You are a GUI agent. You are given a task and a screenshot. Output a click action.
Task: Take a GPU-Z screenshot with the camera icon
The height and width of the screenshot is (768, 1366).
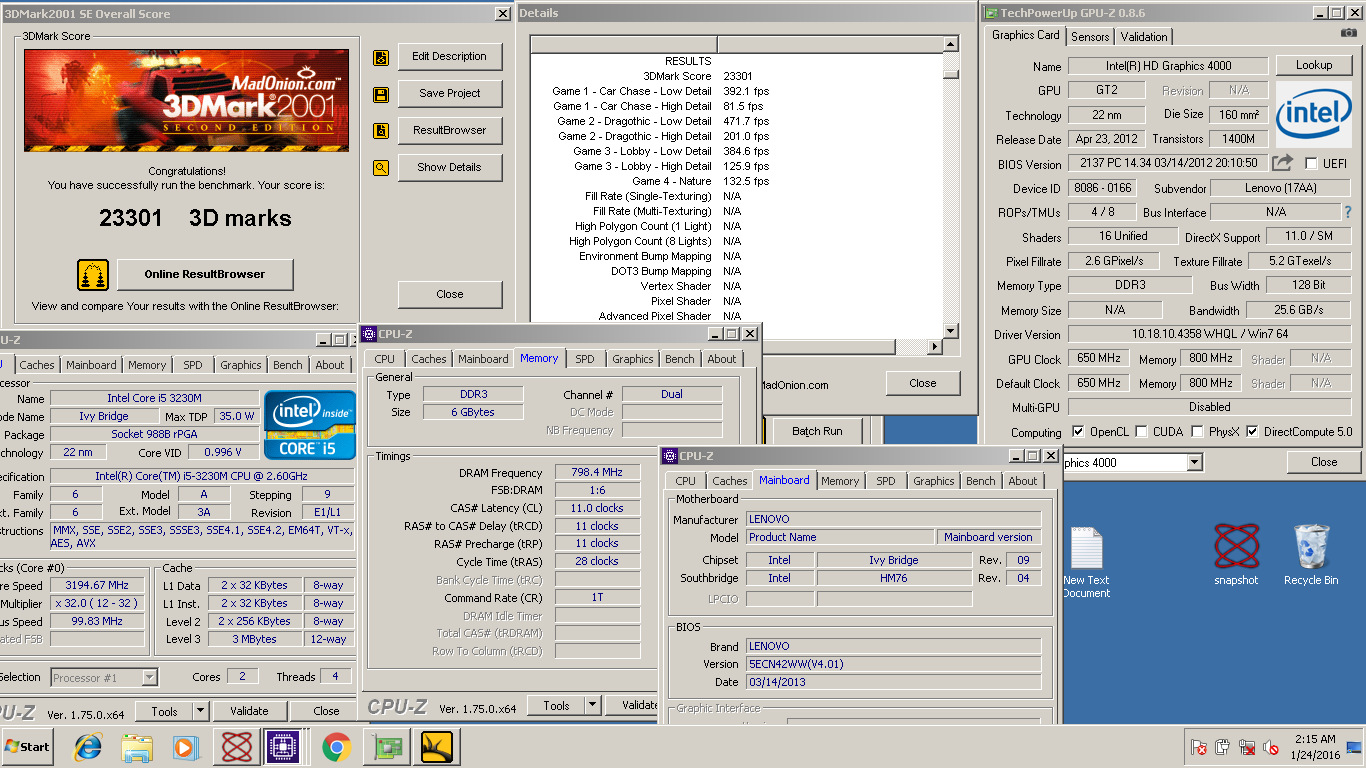click(1350, 34)
